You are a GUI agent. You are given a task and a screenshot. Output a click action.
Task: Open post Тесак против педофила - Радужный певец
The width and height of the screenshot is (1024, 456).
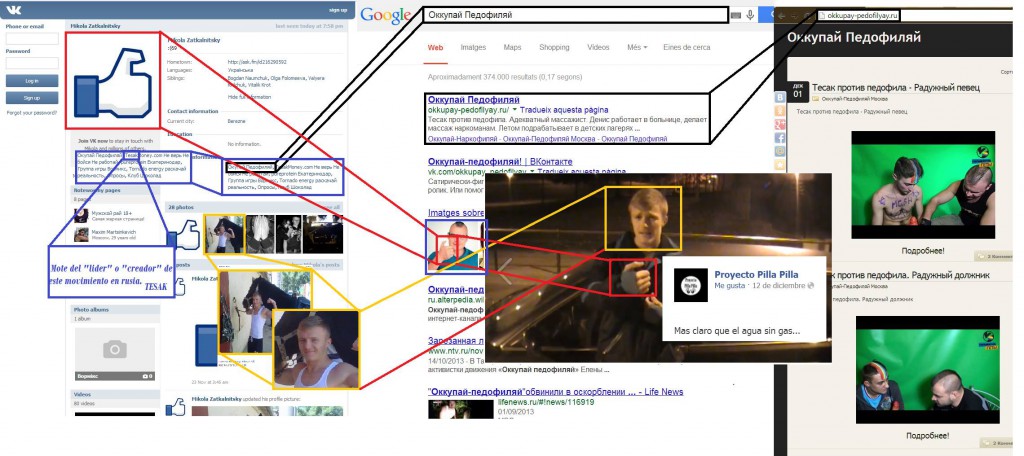click(x=896, y=88)
